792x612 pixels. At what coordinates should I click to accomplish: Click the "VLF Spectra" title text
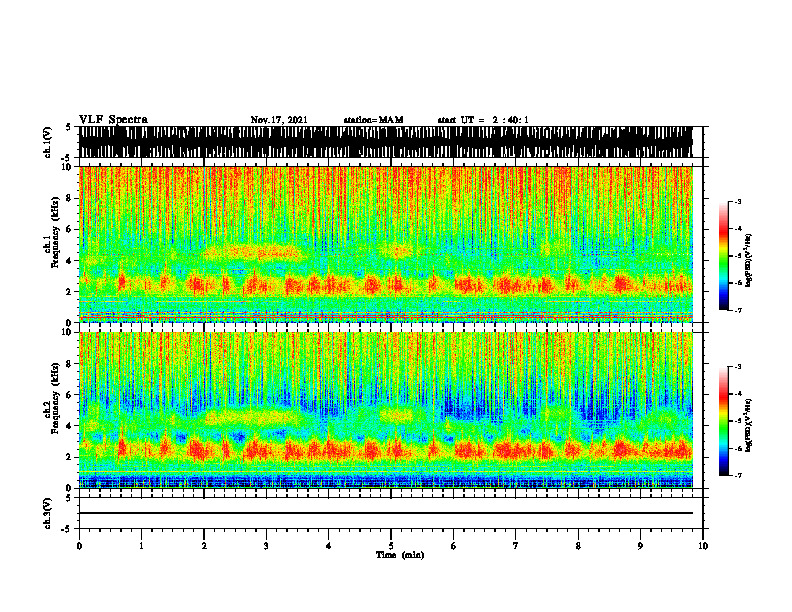[113, 120]
